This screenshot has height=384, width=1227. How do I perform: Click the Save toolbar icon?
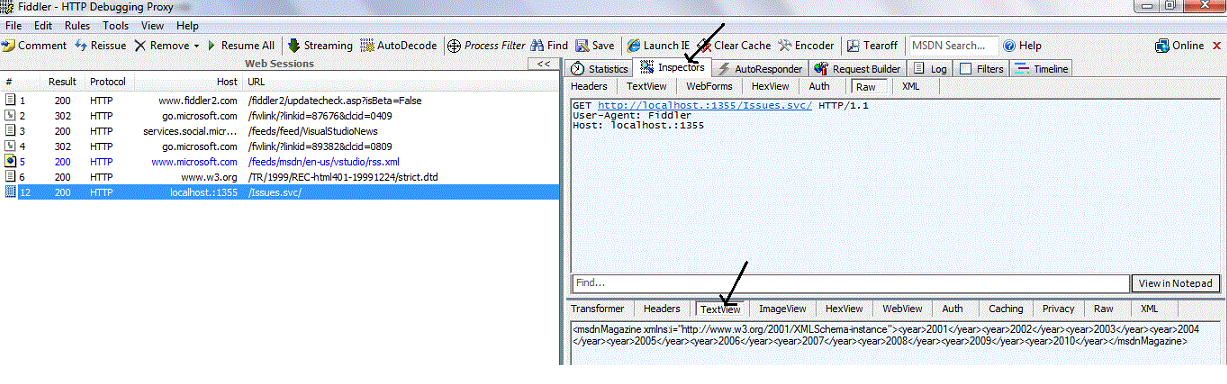click(x=581, y=46)
